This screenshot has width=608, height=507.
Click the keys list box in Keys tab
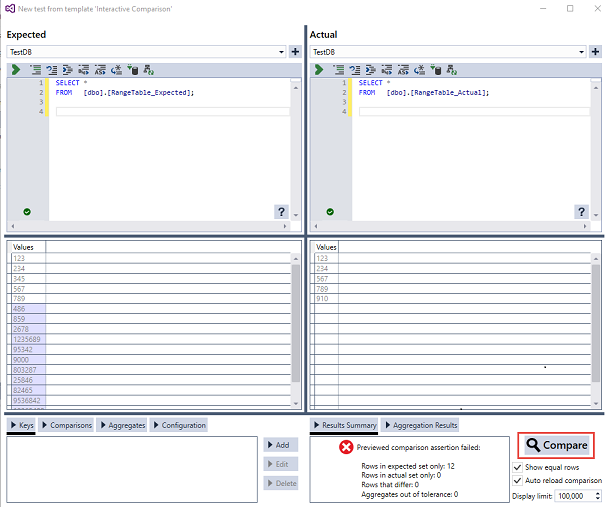tap(132, 469)
